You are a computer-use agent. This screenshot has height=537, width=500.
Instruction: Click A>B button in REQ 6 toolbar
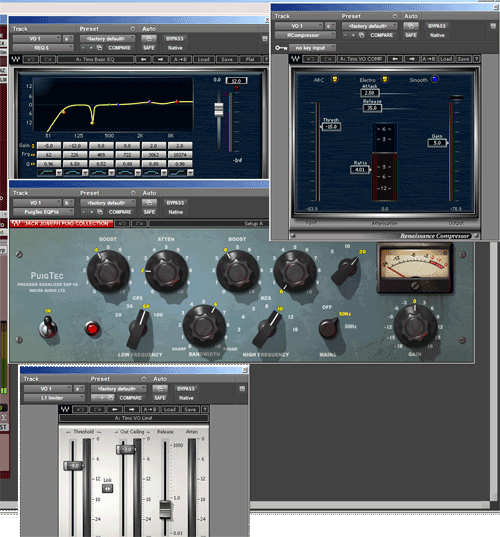coord(180,59)
